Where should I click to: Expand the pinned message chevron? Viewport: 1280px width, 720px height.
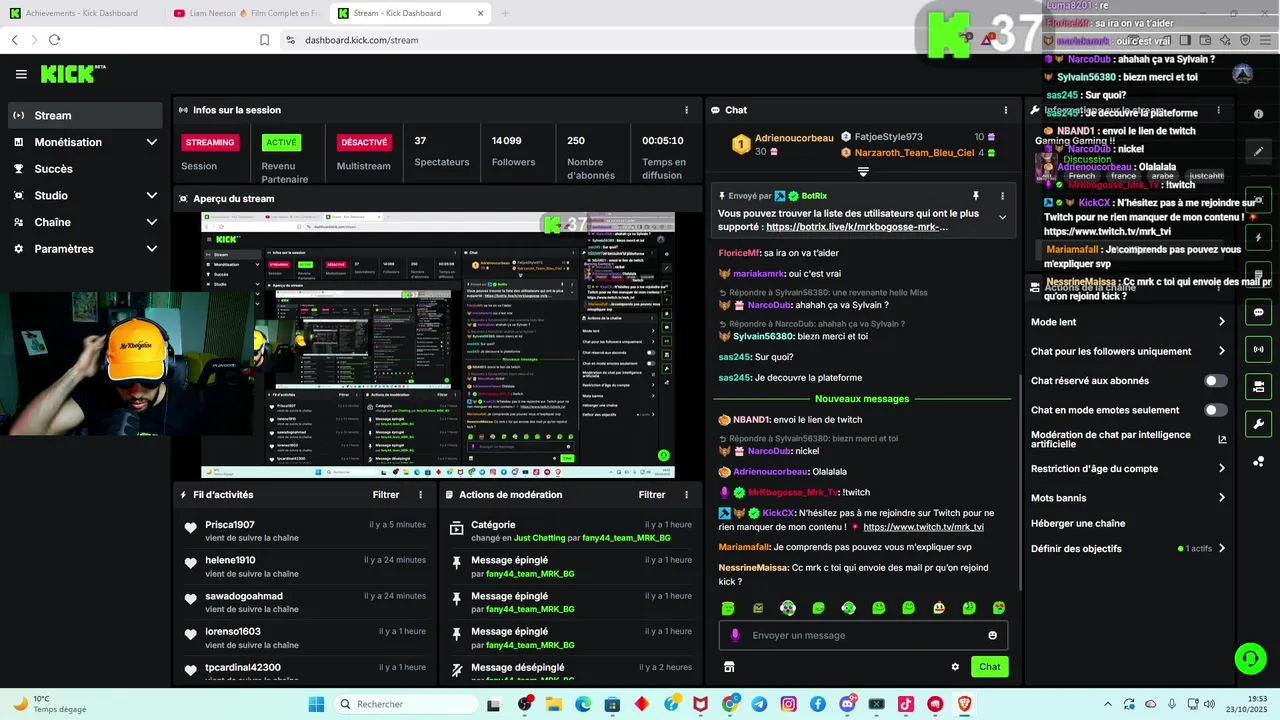click(x=1003, y=217)
